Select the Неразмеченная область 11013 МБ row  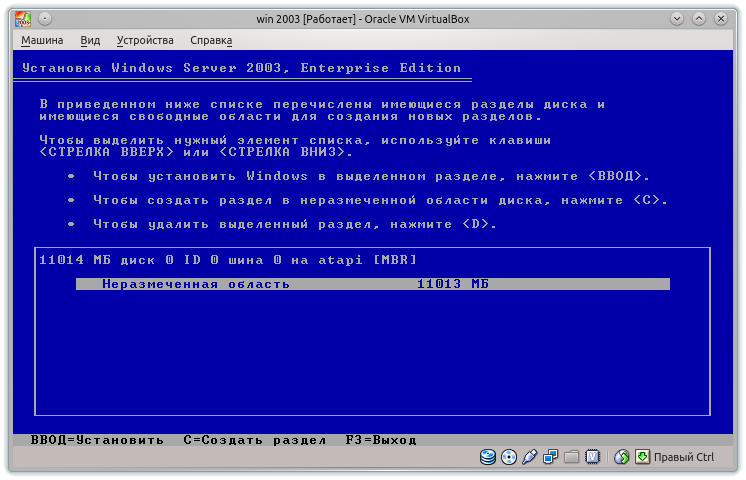pyautogui.click(x=373, y=284)
